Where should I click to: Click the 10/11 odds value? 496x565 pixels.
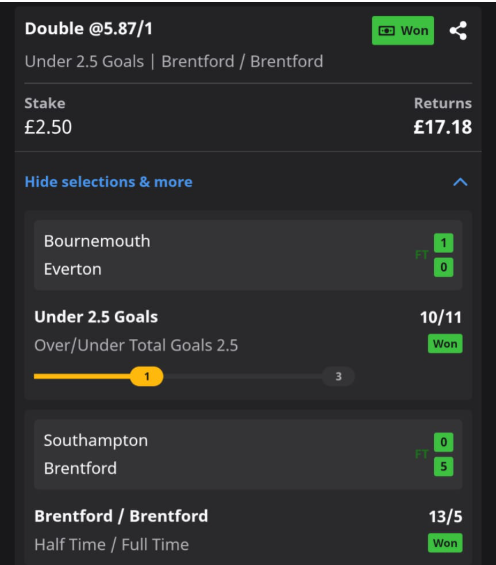click(x=441, y=317)
